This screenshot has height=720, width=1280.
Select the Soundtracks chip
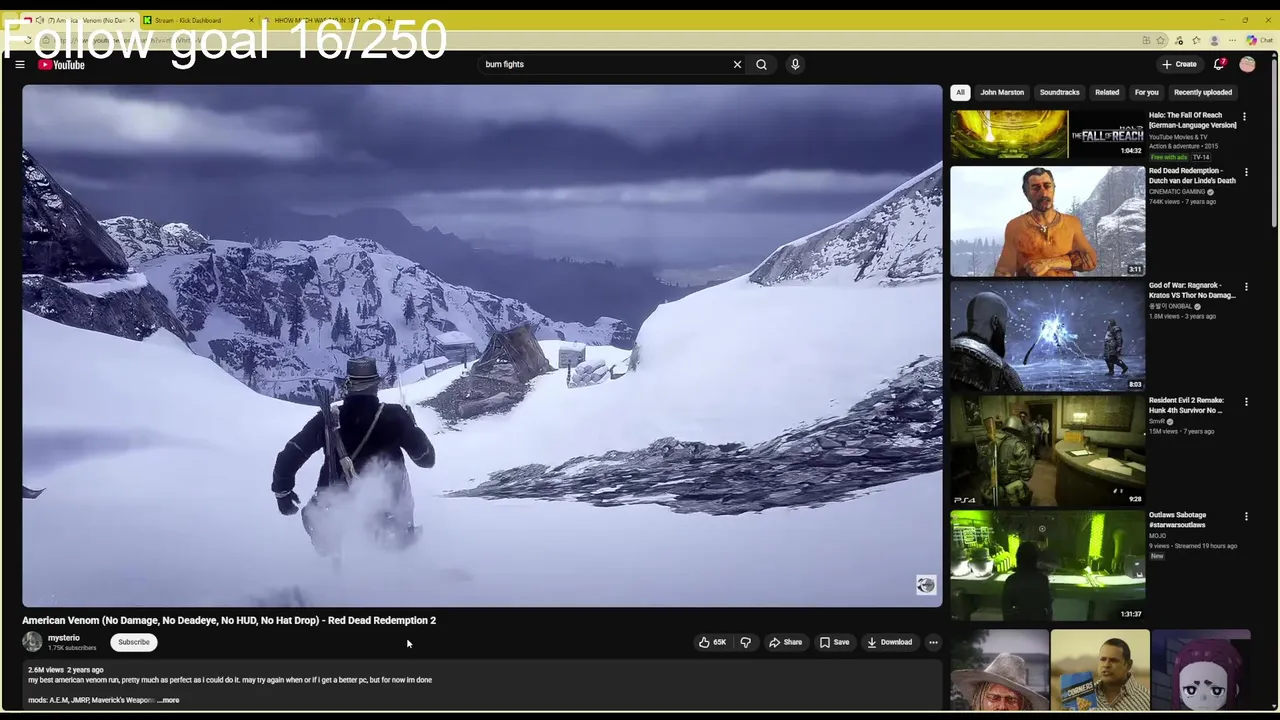pyautogui.click(x=1059, y=92)
